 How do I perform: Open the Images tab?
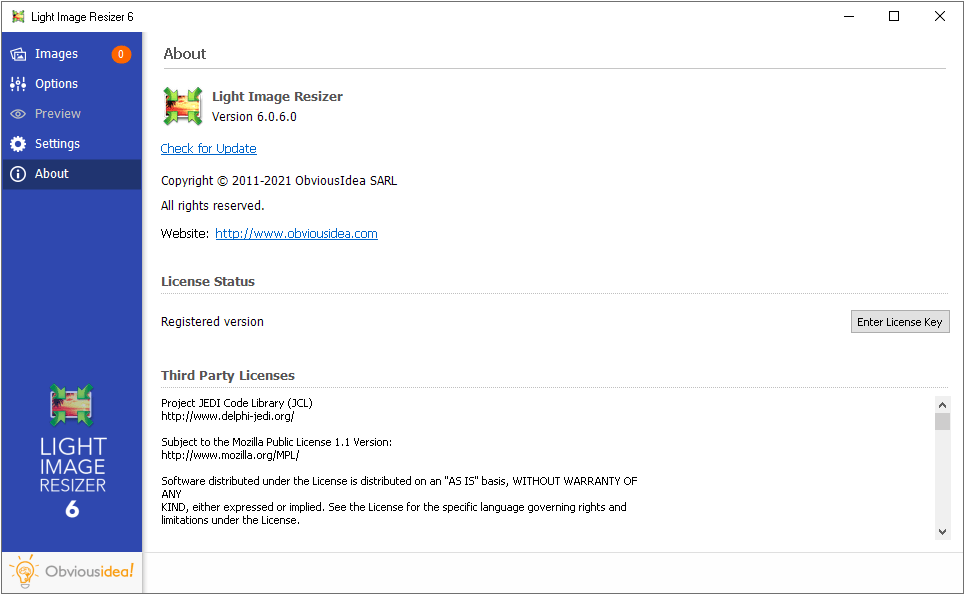pos(56,54)
